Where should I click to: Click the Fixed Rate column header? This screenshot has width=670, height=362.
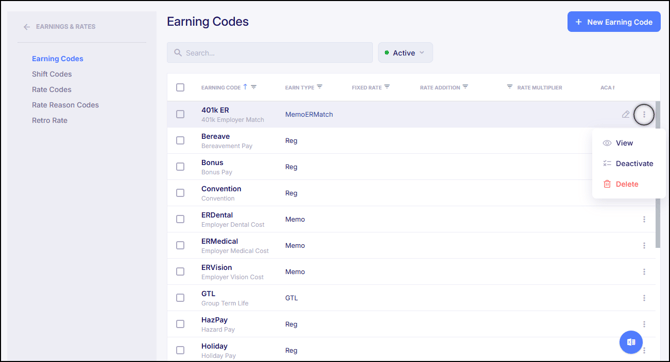(x=367, y=88)
